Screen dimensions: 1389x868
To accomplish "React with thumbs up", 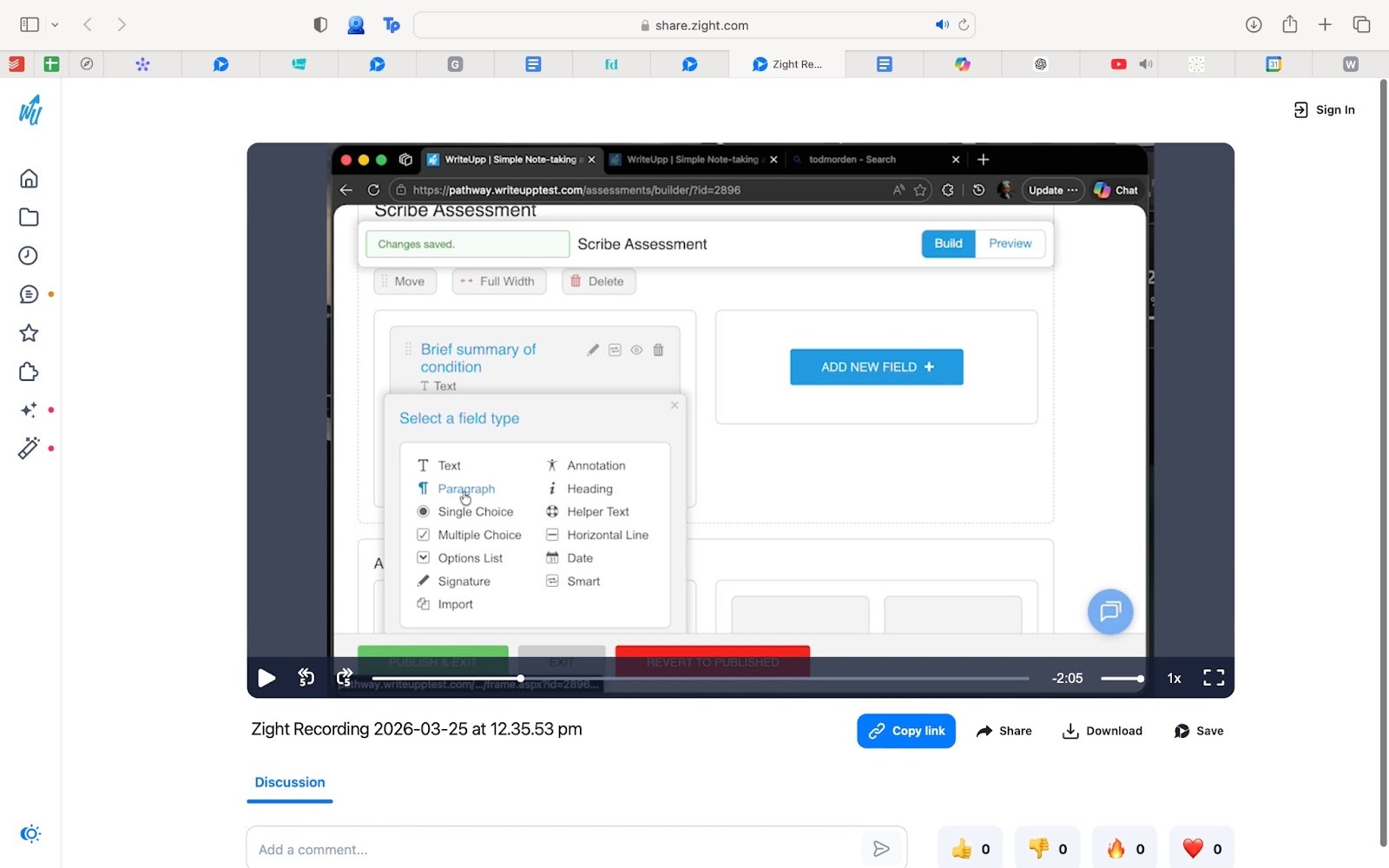I will coord(971,849).
